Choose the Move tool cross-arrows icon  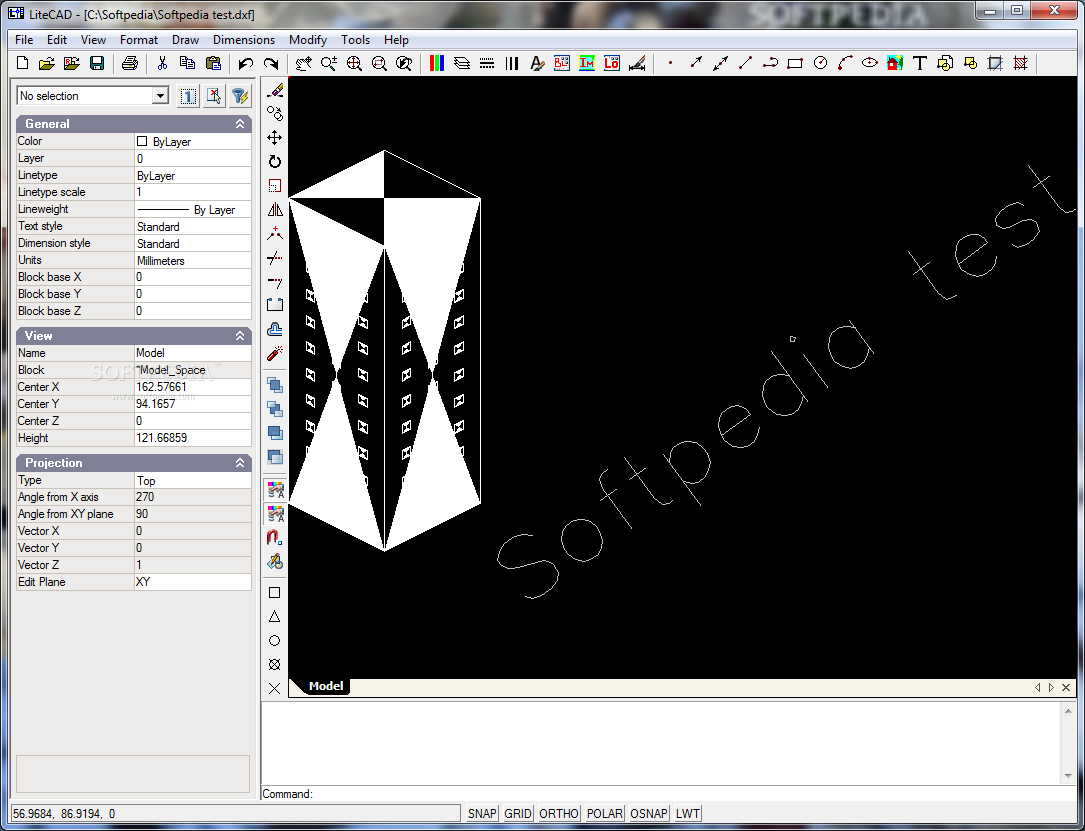275,138
